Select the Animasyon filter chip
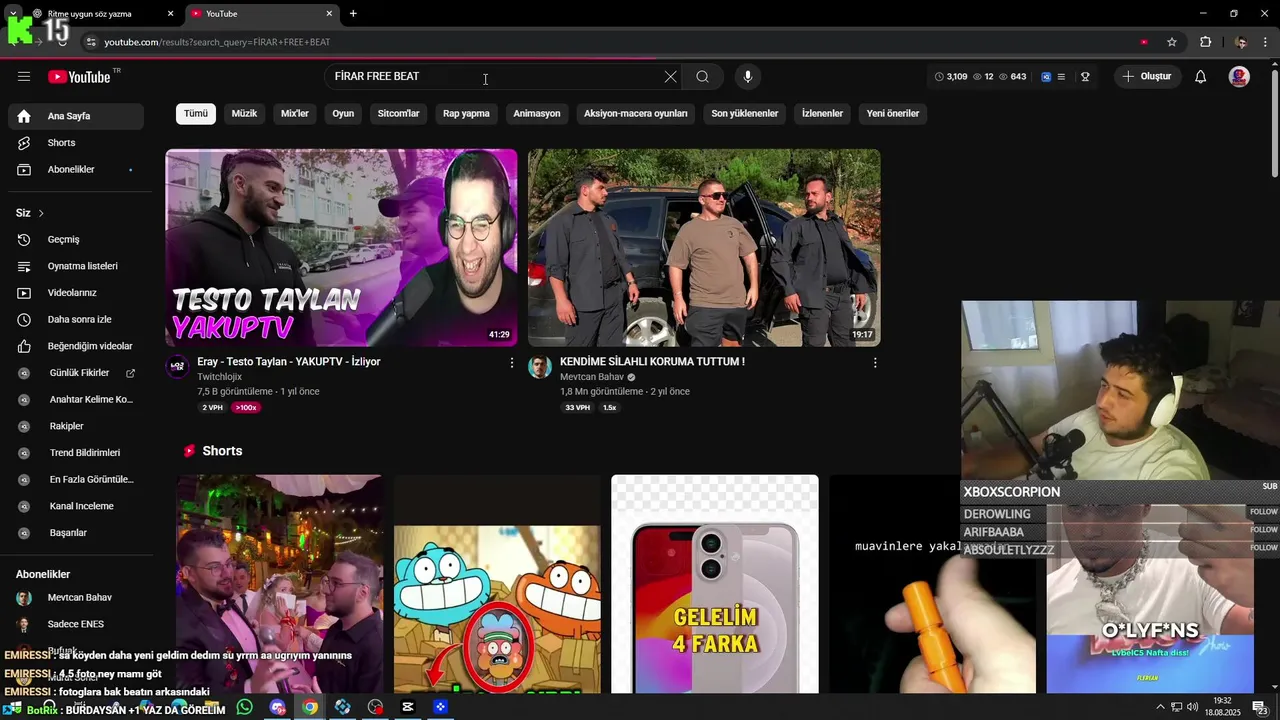 537,114
